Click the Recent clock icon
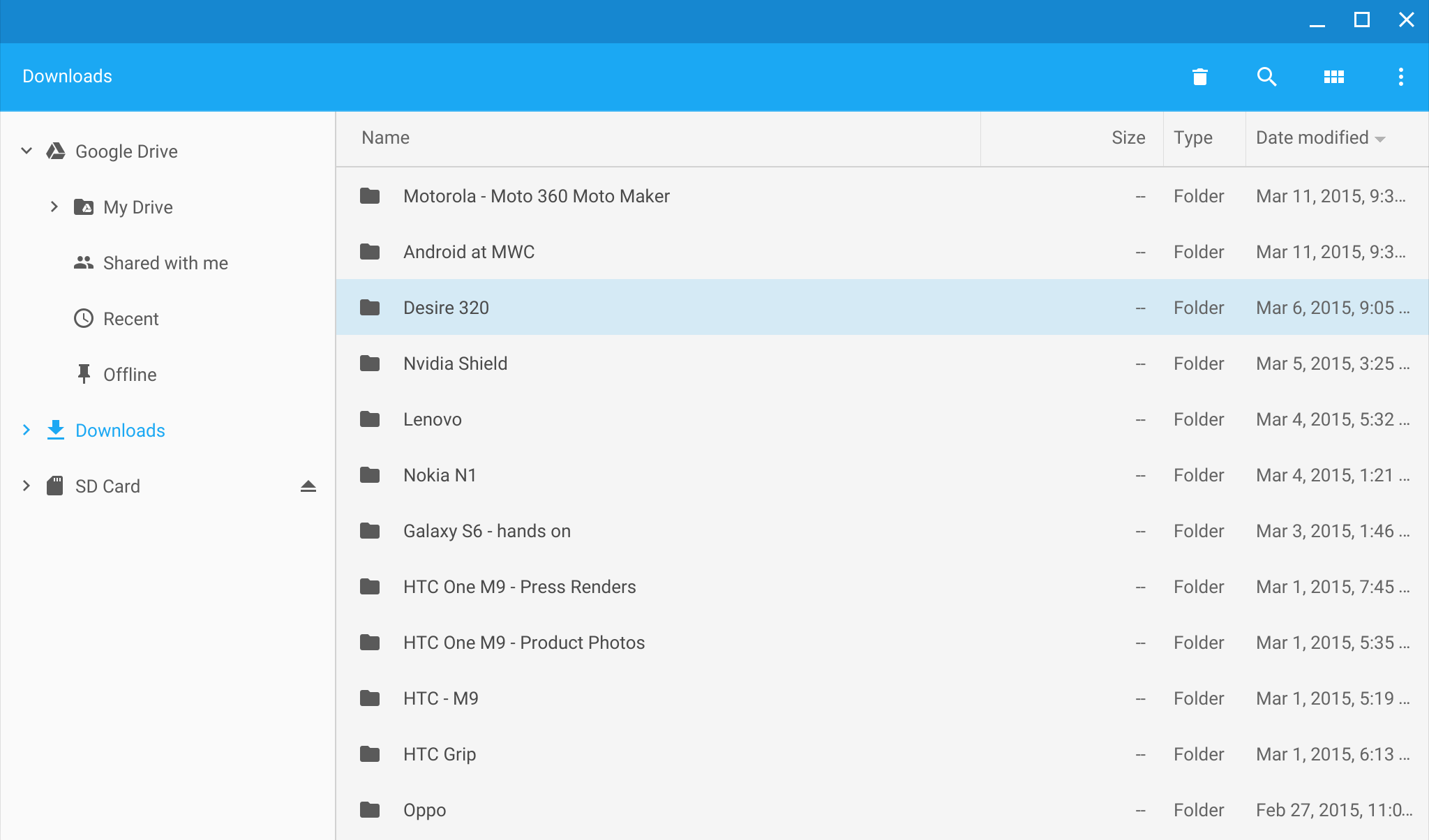The image size is (1429, 840). tap(84, 318)
